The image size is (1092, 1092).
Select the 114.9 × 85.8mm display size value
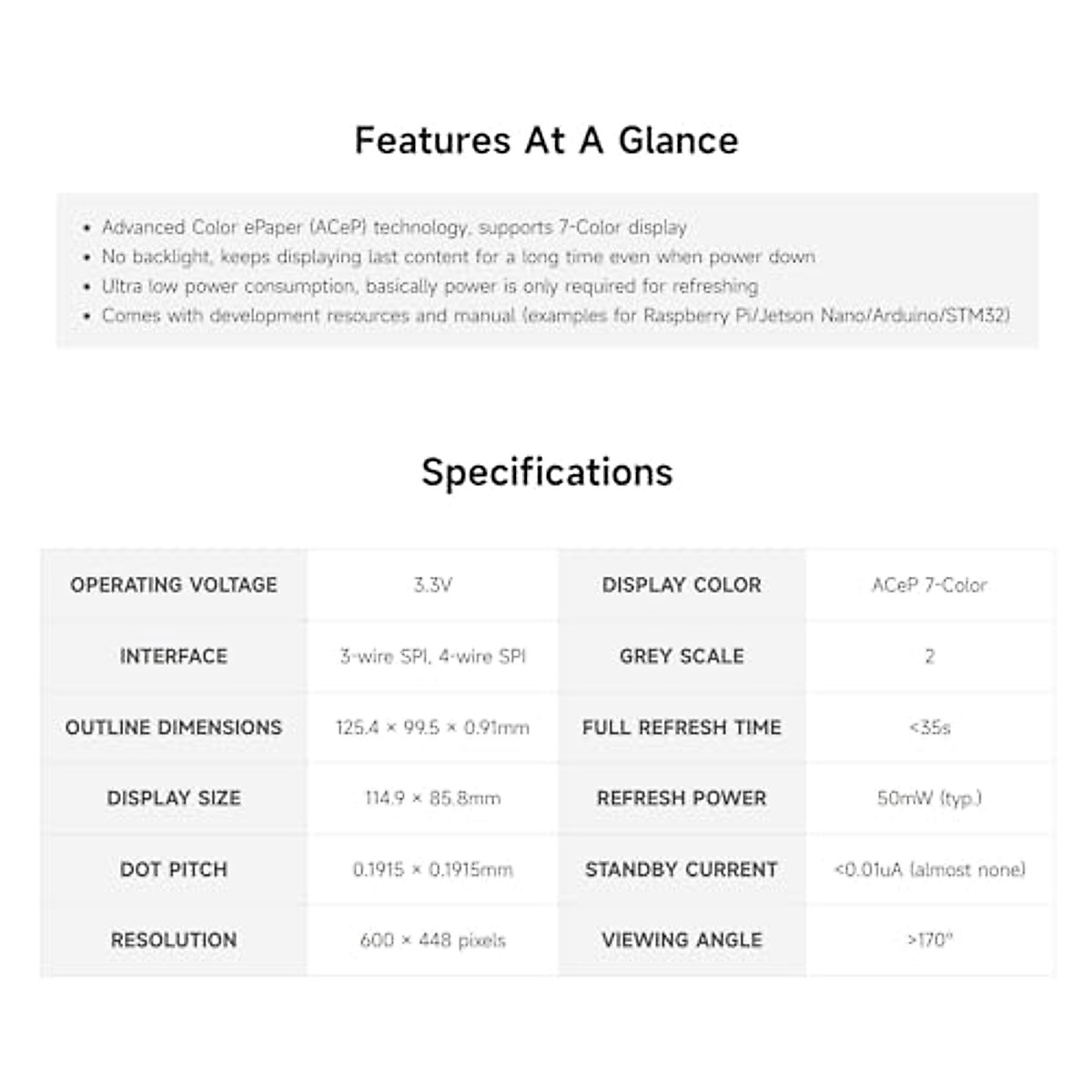coord(432,798)
